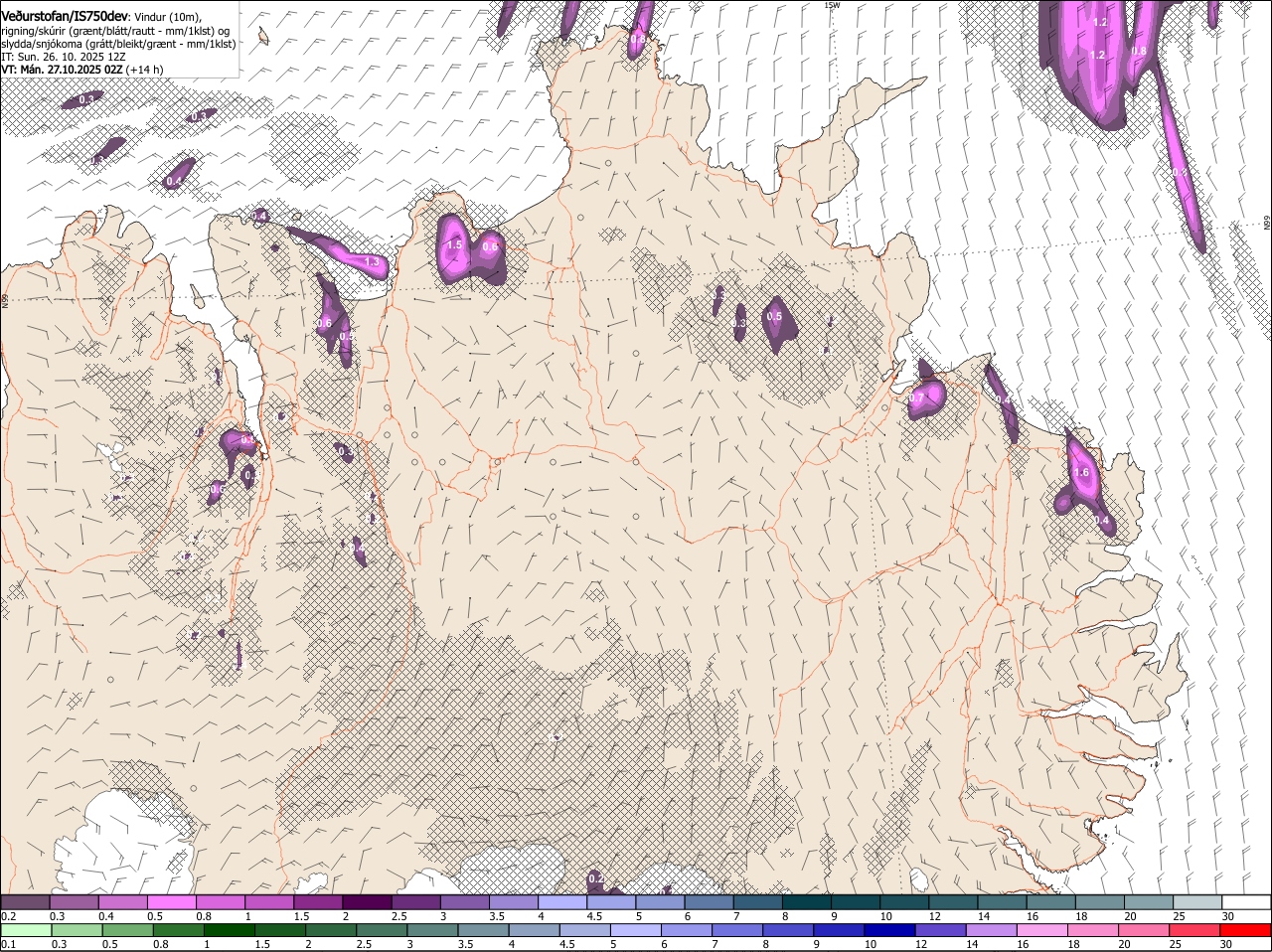Pick the dark mauve legend swatch between 0.2 and 0.3
Viewport: 1272px width, 952px height.
click(x=26, y=902)
